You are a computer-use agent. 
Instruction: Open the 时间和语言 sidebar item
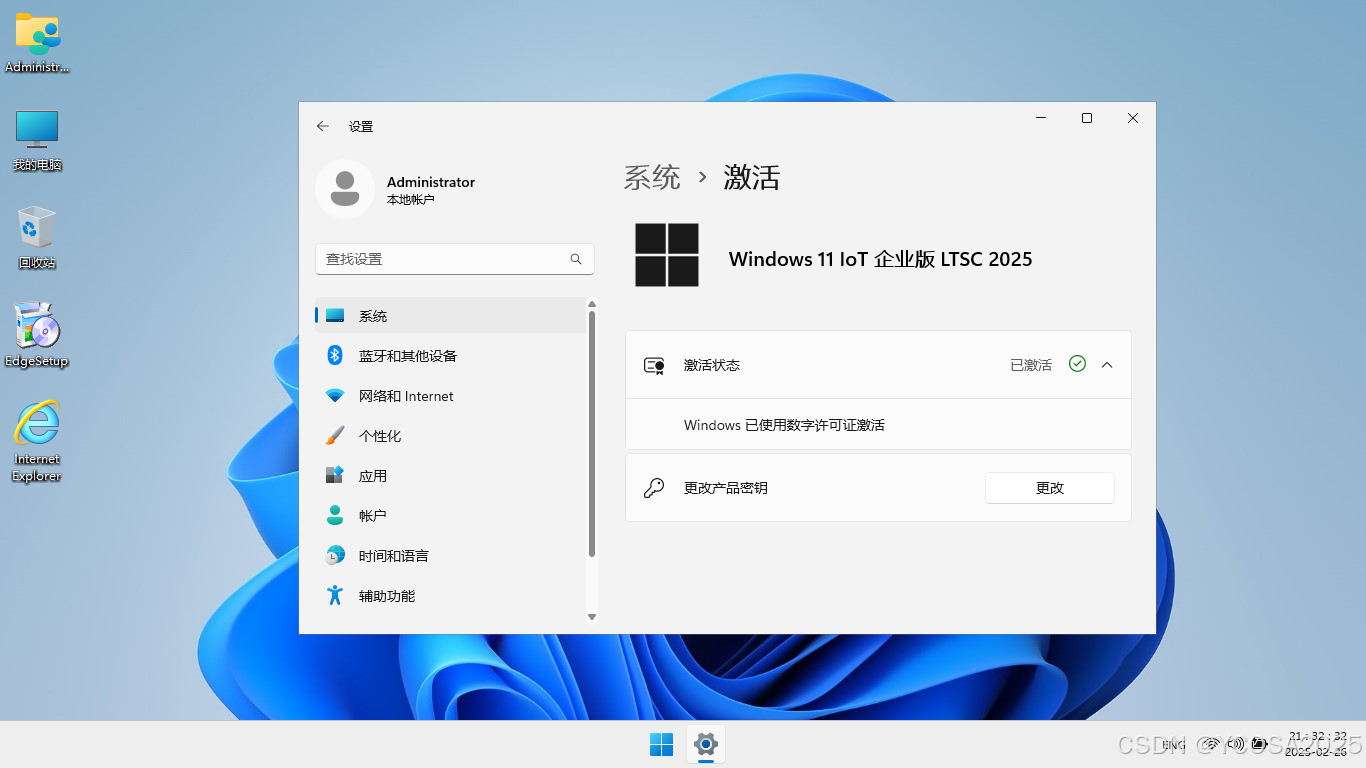point(450,555)
